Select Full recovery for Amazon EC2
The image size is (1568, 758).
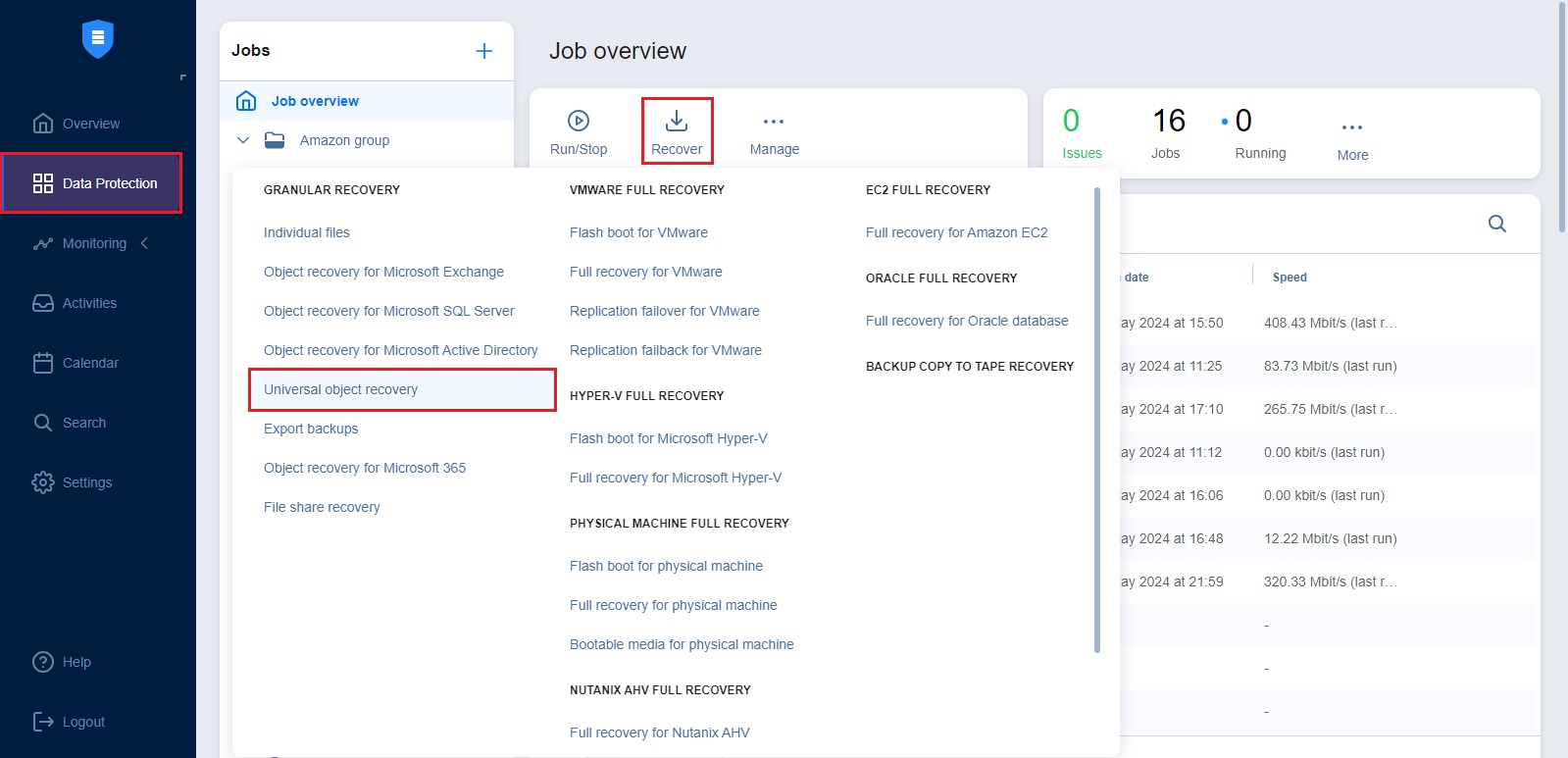tap(956, 232)
